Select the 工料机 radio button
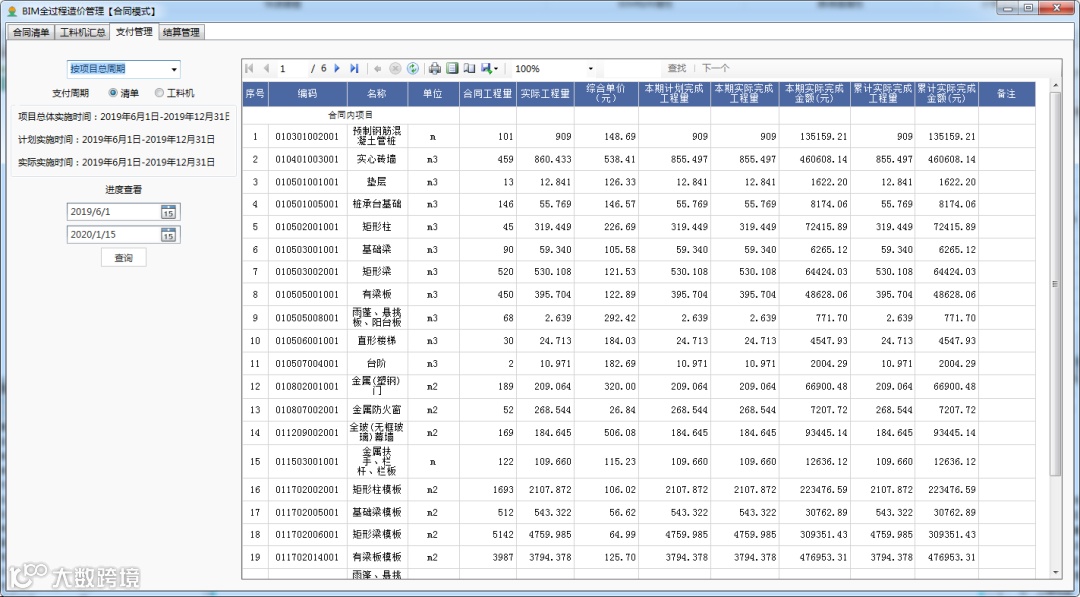This screenshot has height=597, width=1080. coord(159,92)
